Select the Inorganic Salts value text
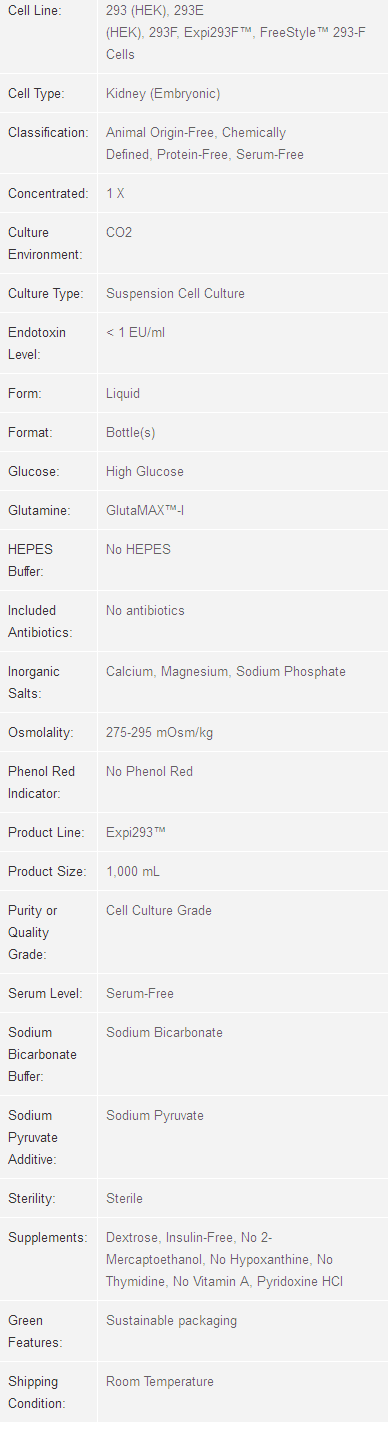This screenshot has height=1430, width=388. (226, 672)
